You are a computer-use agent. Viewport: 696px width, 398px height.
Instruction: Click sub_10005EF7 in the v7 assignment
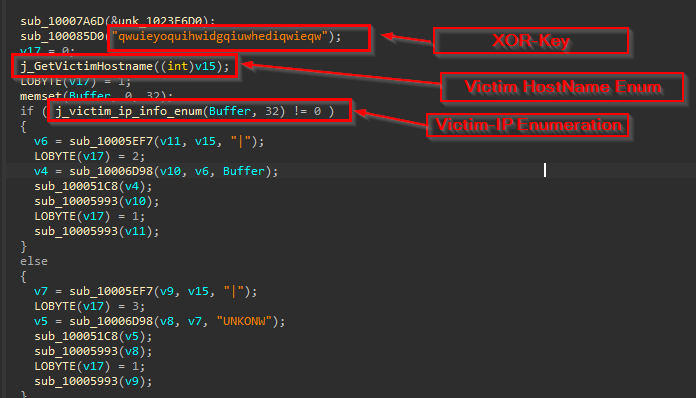pyautogui.click(x=111, y=291)
